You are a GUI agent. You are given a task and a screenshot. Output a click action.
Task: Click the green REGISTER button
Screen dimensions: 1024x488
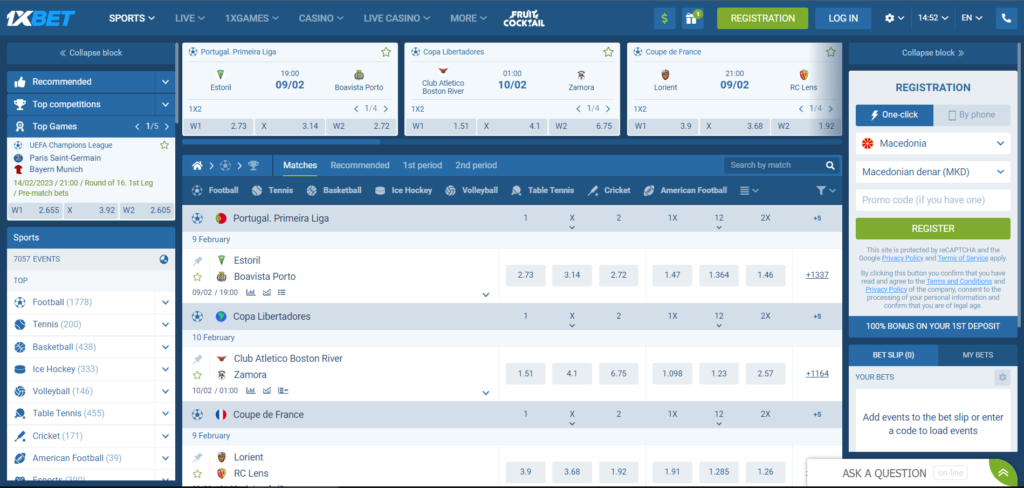click(x=933, y=229)
